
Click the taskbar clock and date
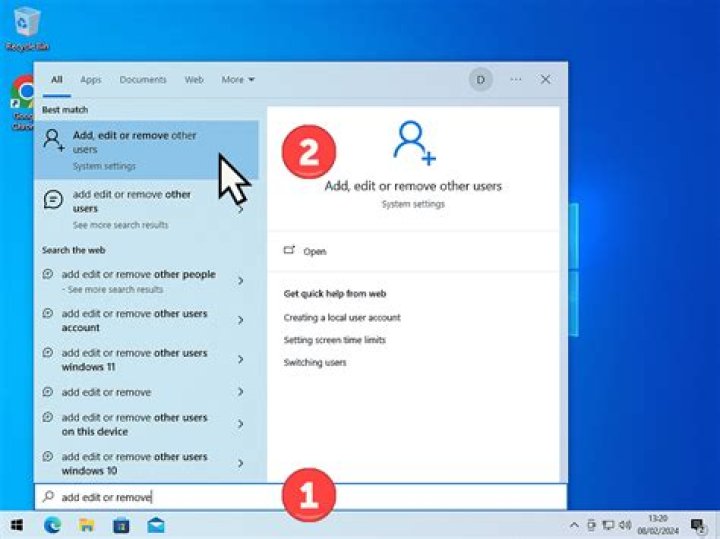point(658,525)
